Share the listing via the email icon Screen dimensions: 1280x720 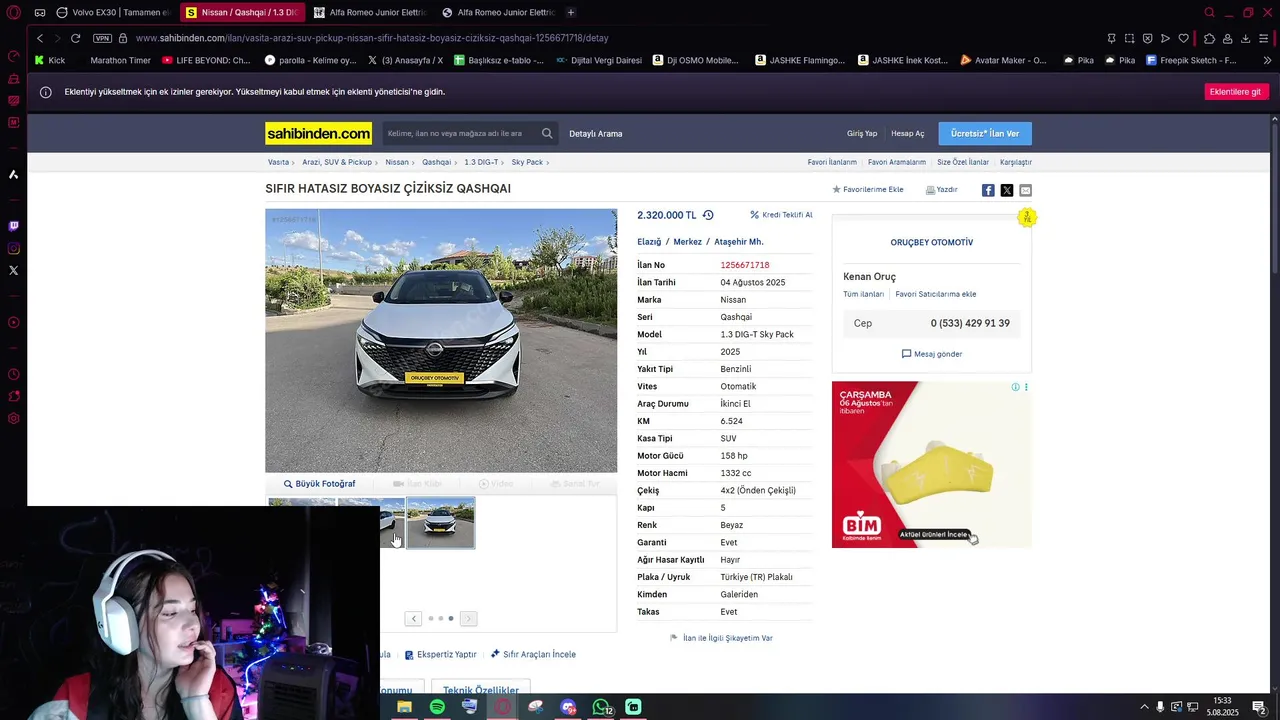[1025, 190]
